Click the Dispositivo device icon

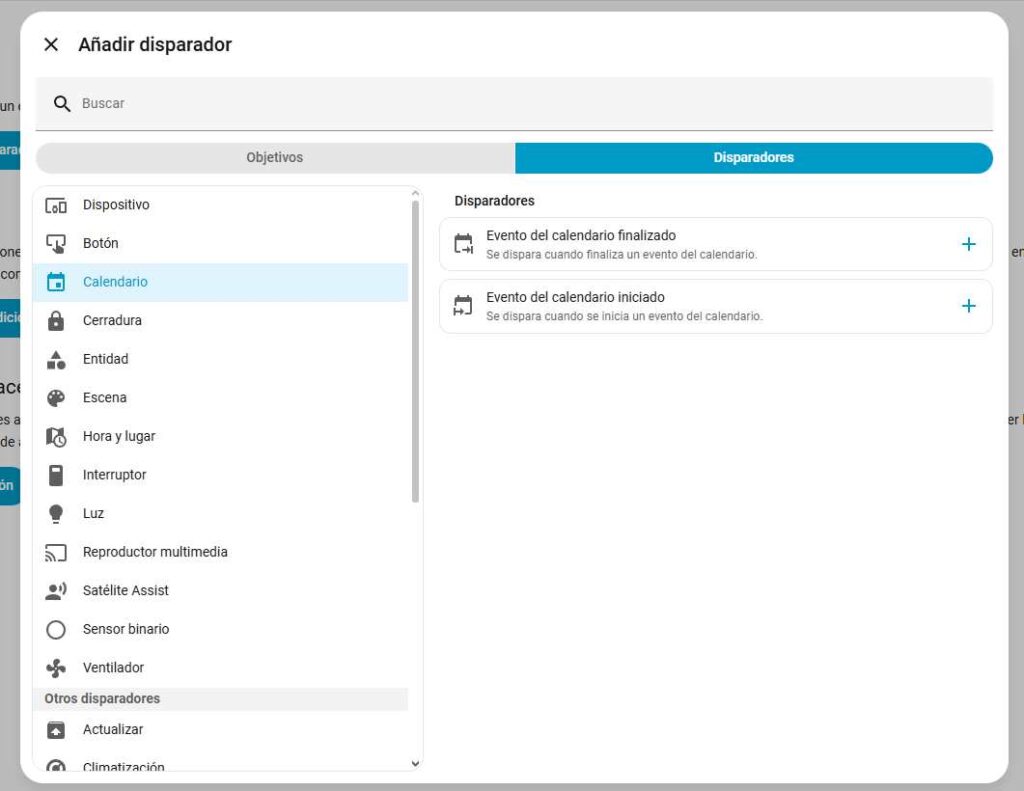56,205
